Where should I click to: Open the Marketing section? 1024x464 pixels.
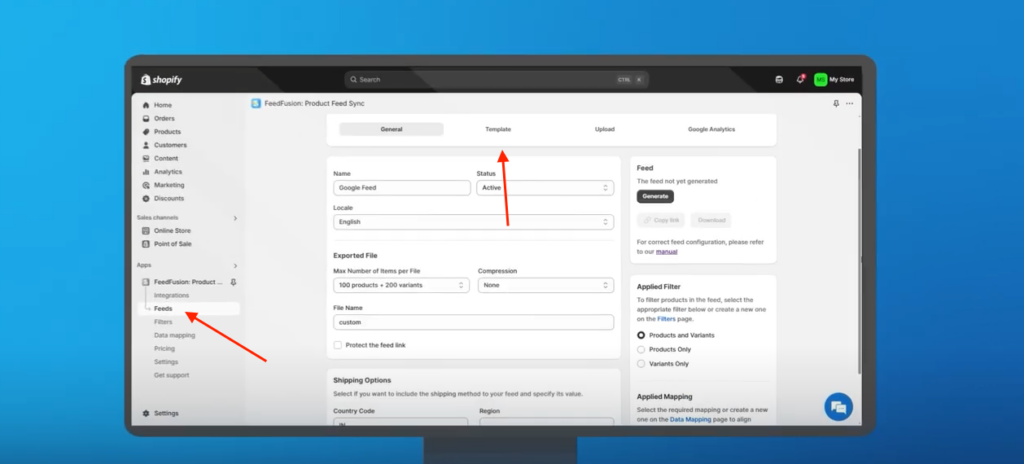tap(169, 185)
